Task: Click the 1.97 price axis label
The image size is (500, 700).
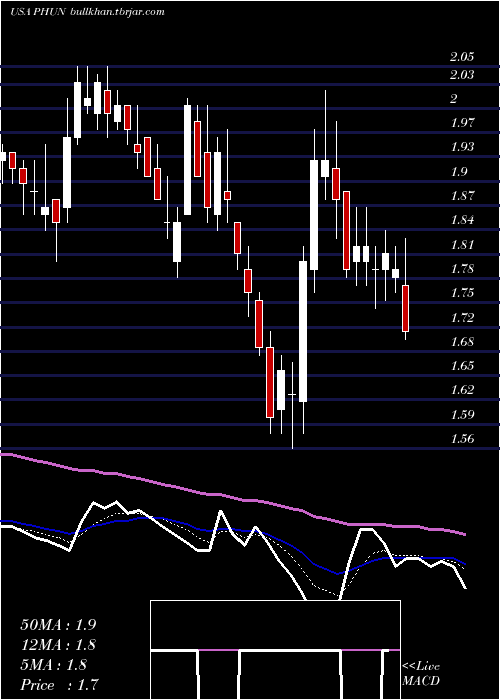Action: 462,123
